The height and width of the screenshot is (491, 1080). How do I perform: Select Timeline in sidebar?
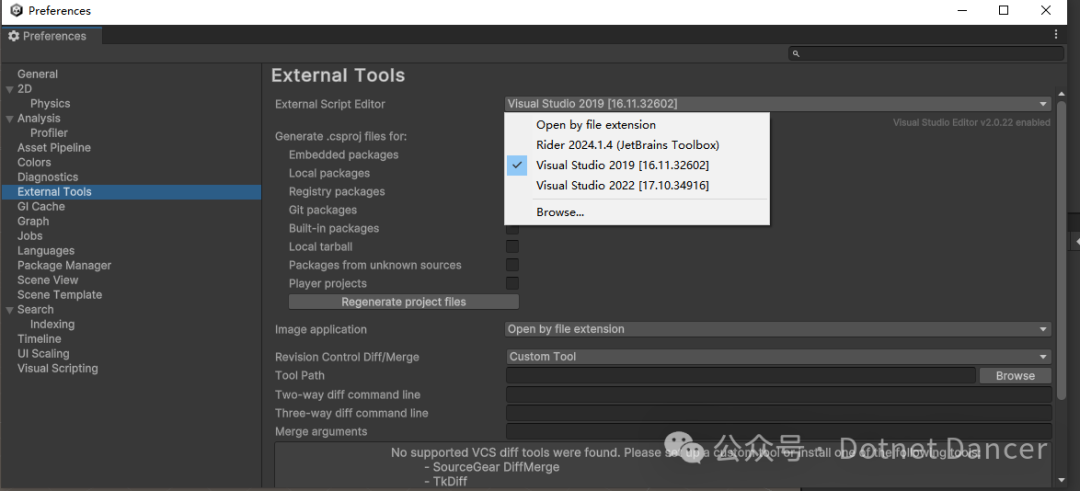pos(39,339)
